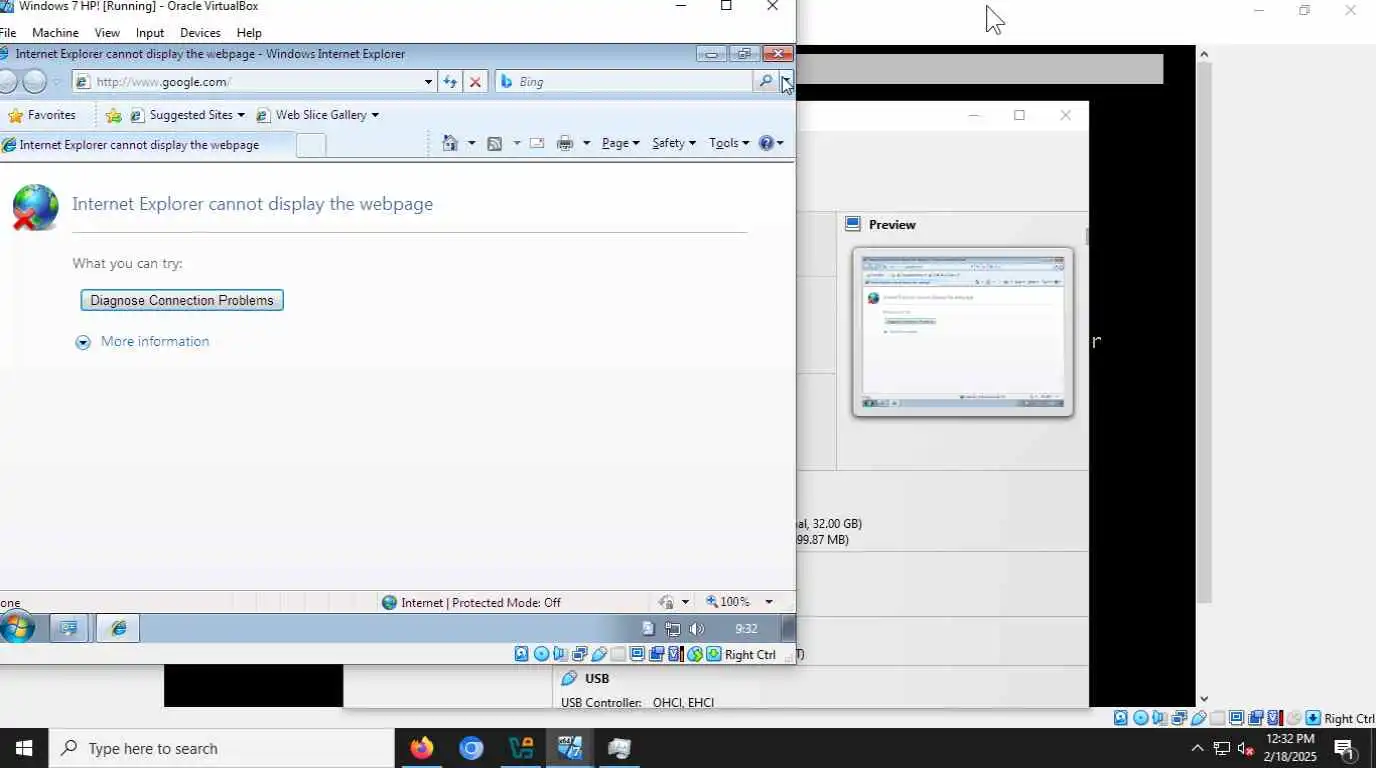Open the Page menu in IE
Screen dimensions: 1376x768
click(x=620, y=143)
